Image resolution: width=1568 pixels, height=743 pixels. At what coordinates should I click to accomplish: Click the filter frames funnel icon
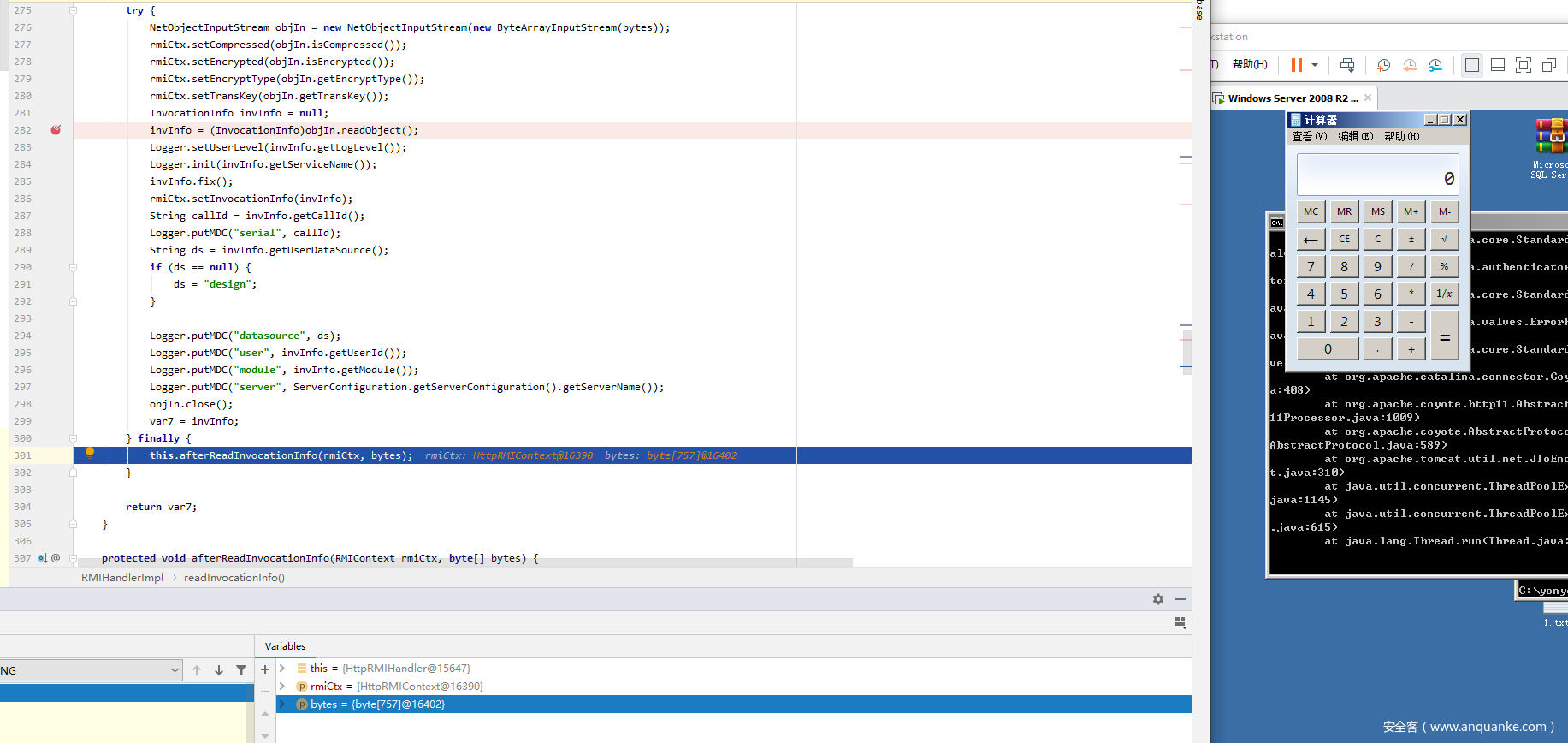pos(241,670)
